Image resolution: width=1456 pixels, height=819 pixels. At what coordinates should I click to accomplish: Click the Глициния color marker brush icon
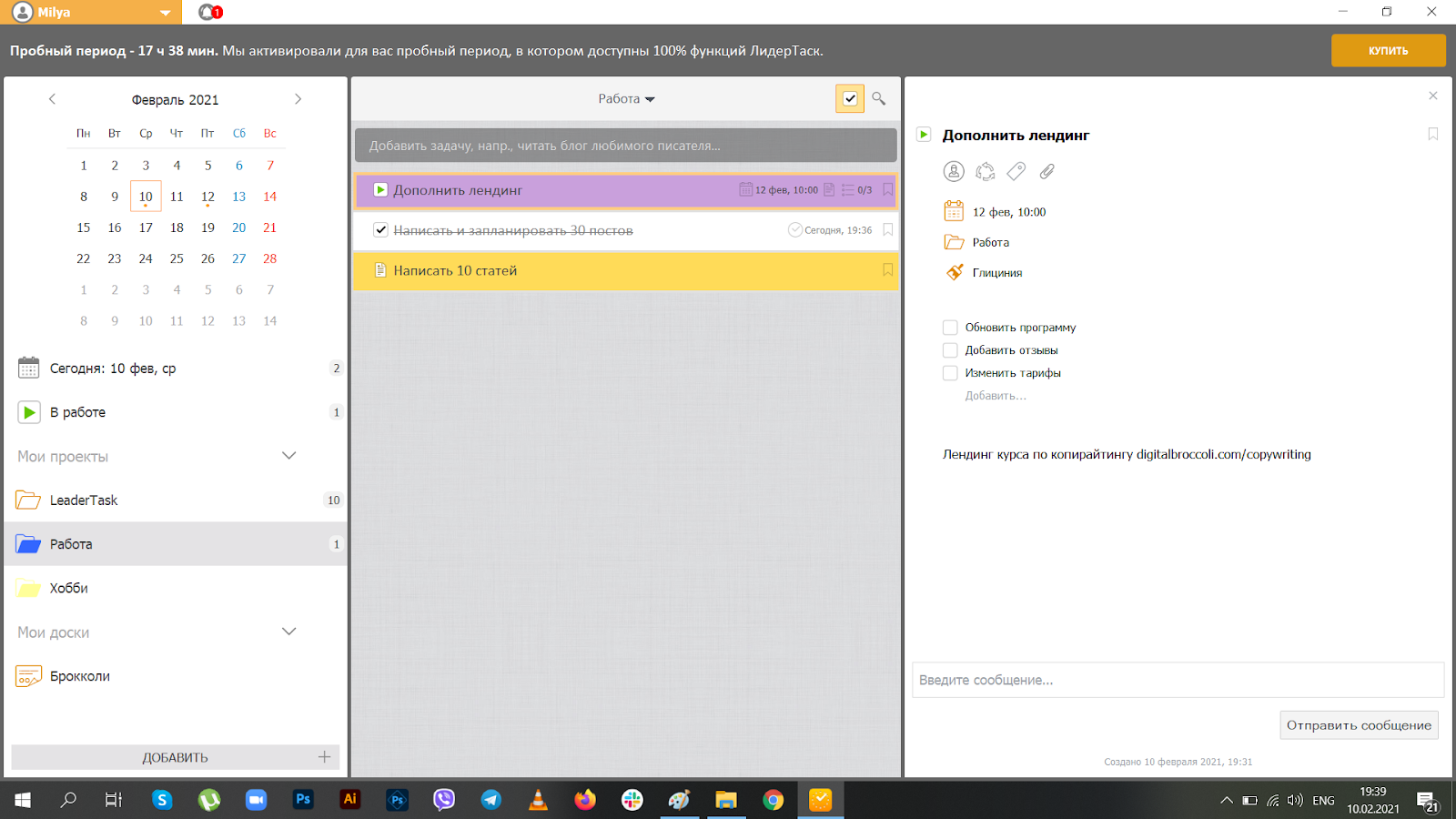[x=954, y=272]
